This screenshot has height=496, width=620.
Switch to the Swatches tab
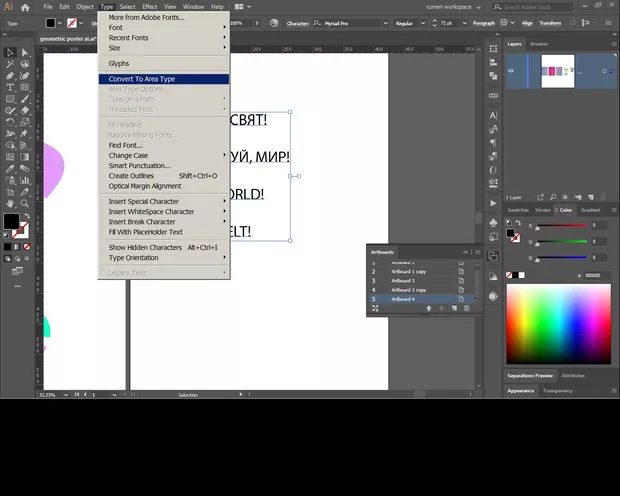click(518, 210)
